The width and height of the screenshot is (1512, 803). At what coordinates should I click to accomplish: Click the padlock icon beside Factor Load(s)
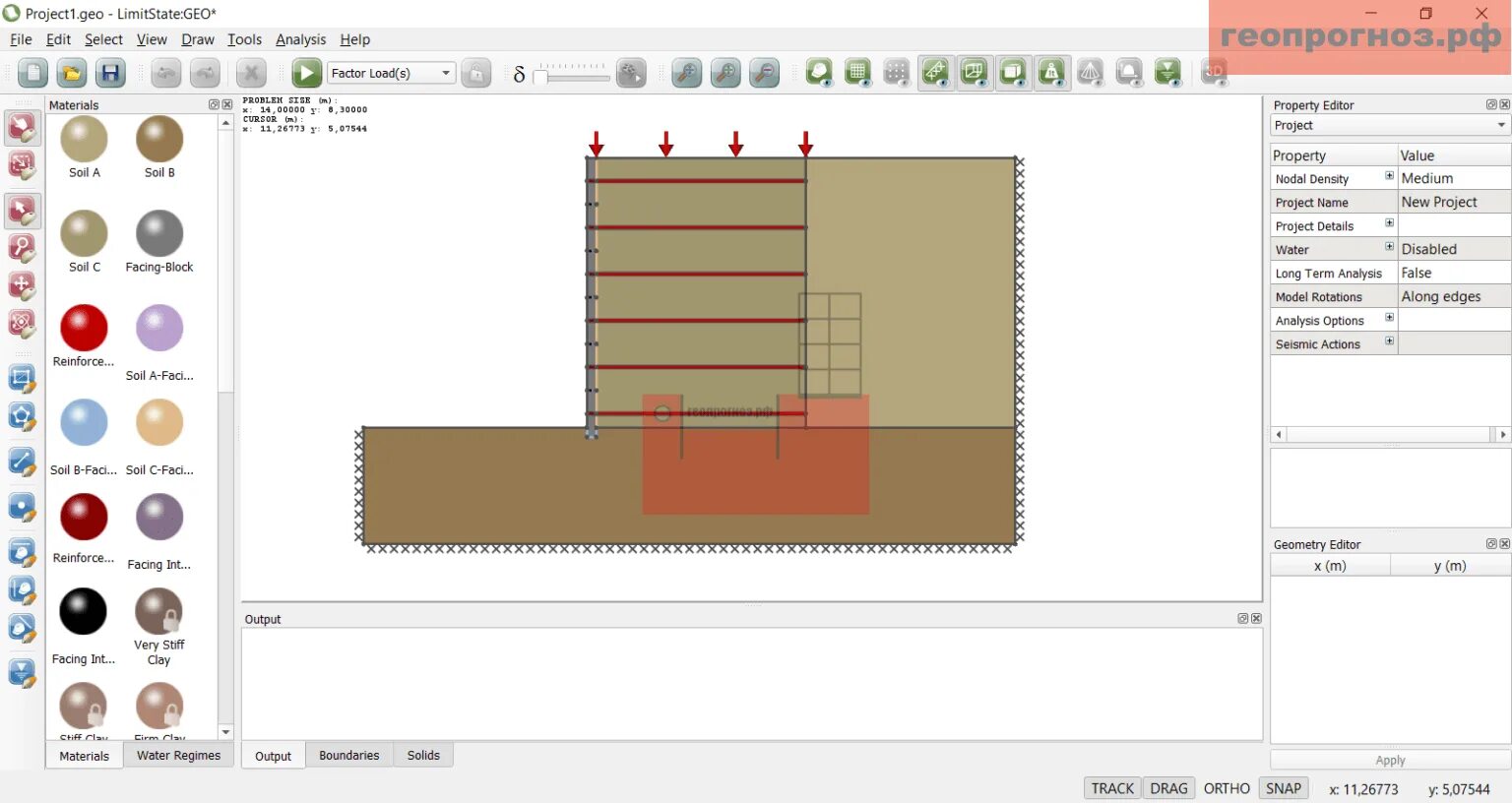[x=476, y=73]
